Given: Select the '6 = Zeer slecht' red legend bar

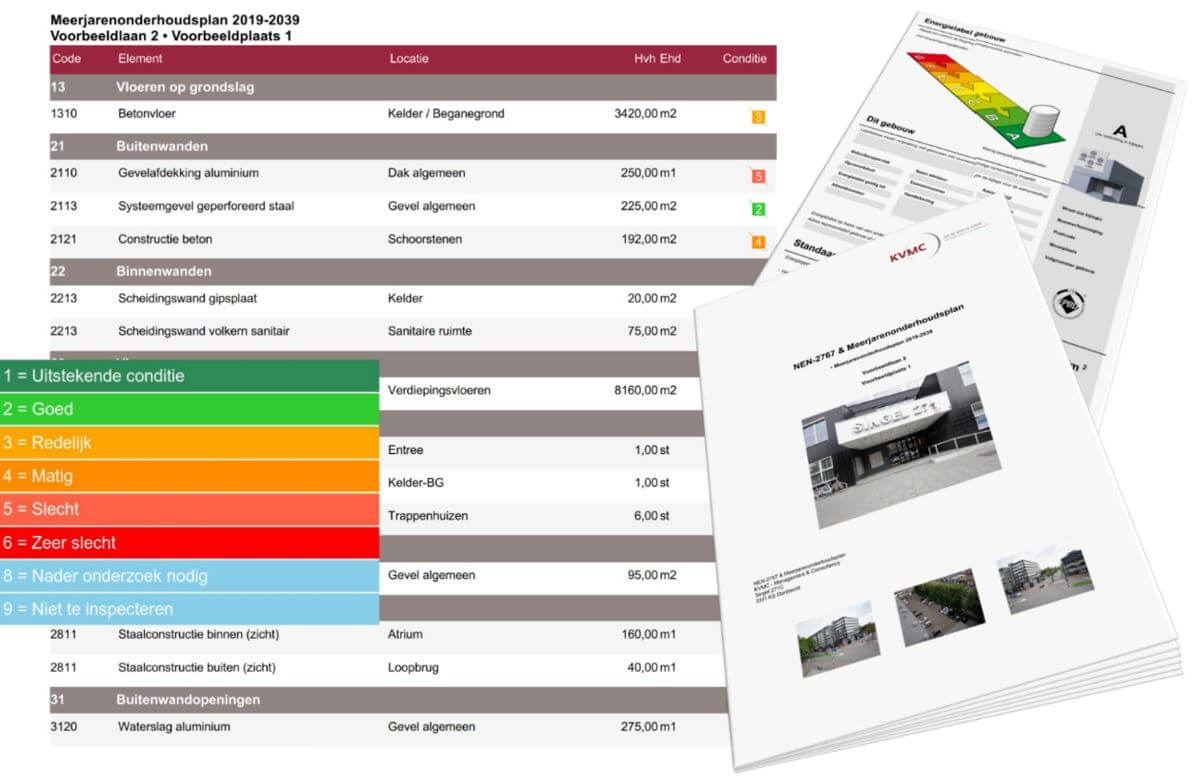Looking at the screenshot, I should click(190, 542).
